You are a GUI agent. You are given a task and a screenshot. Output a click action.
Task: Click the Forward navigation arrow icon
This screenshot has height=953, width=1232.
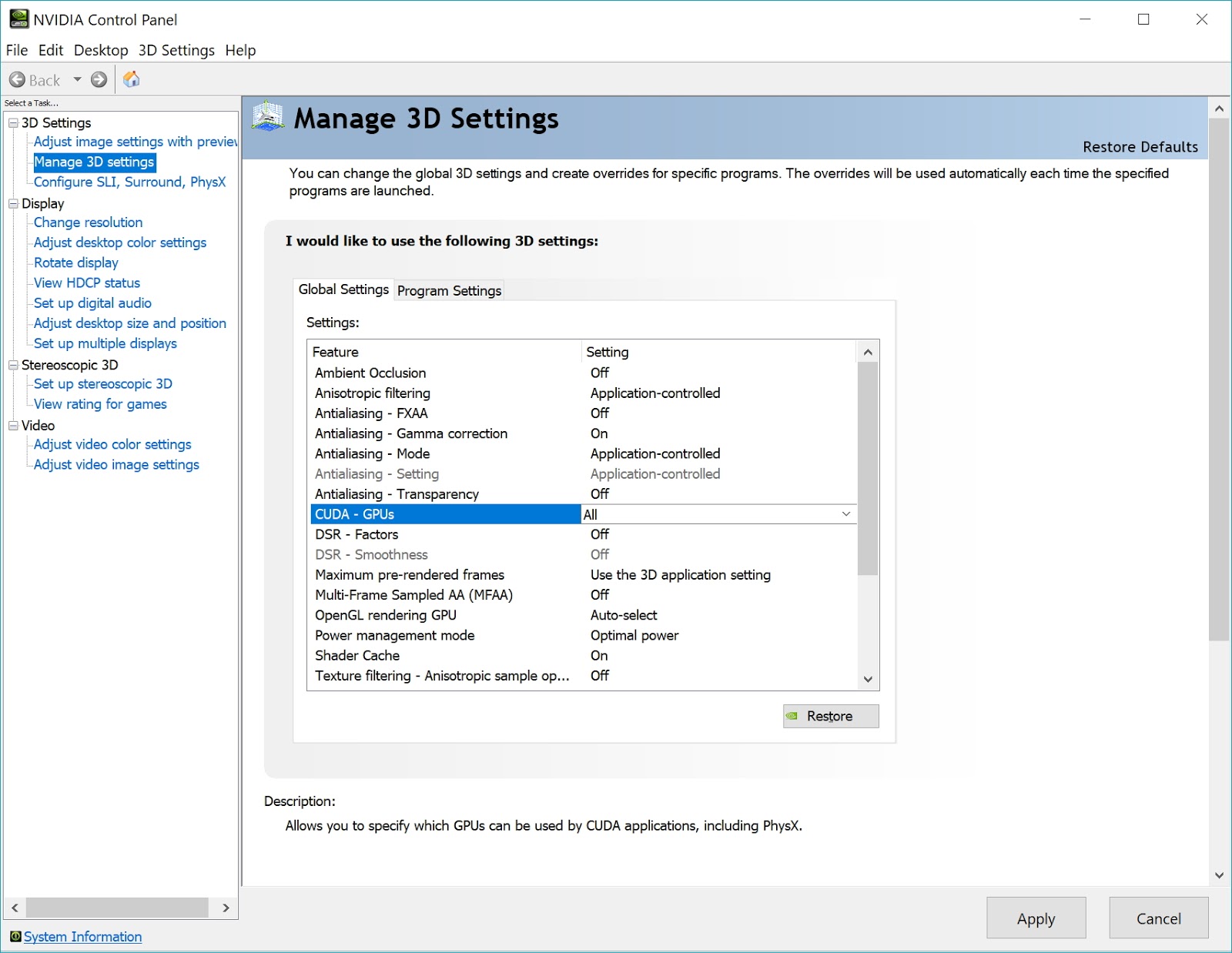(99, 79)
